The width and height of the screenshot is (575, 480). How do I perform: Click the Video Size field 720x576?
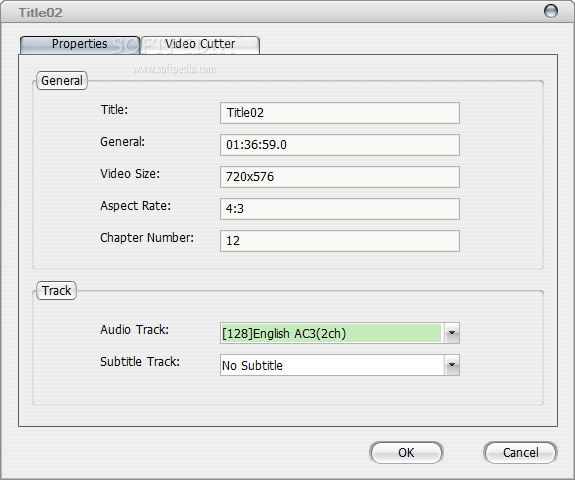(x=340, y=177)
